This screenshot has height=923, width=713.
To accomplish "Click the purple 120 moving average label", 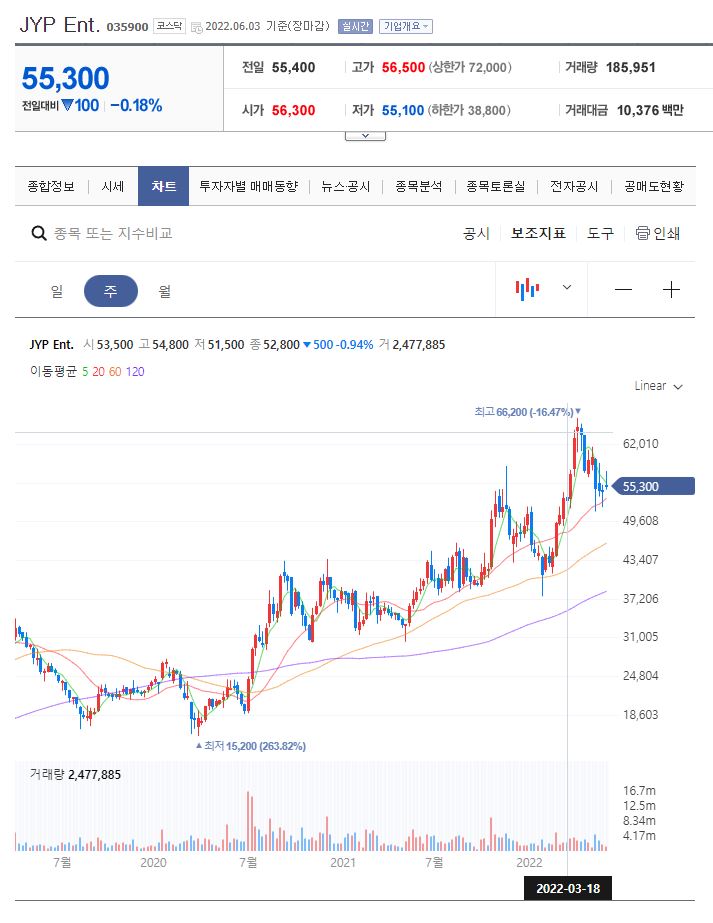I will pyautogui.click(x=135, y=371).
